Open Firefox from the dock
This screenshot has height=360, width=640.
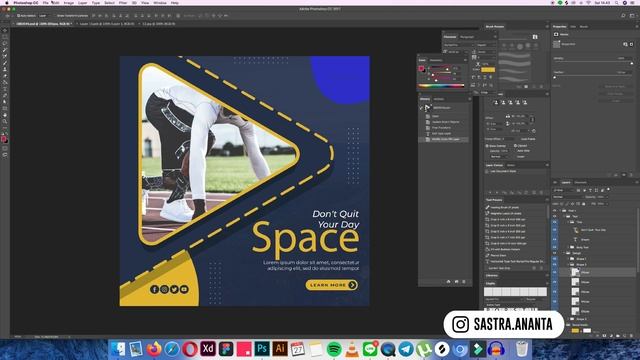[x=154, y=349]
